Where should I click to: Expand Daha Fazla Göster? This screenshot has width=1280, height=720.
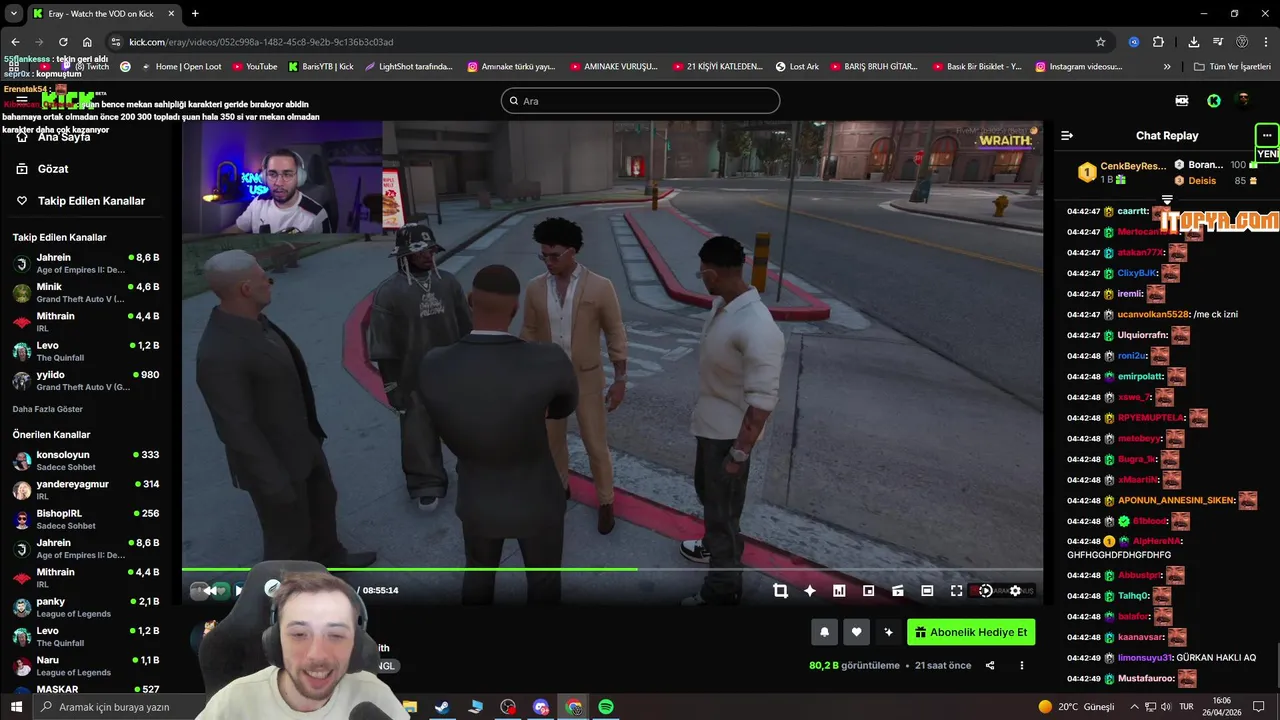[48, 409]
